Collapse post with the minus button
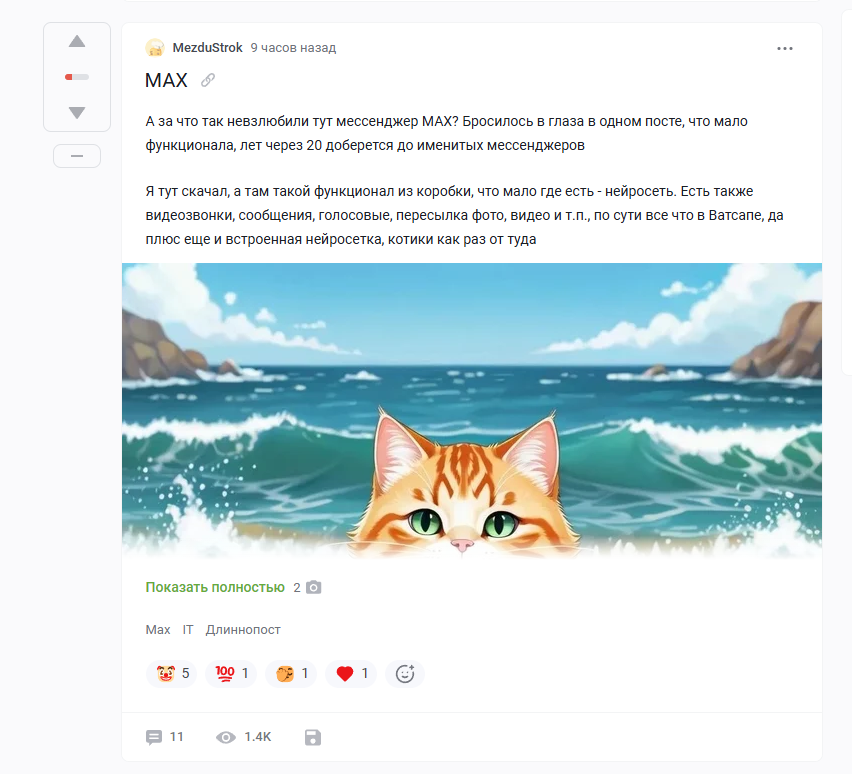This screenshot has width=852, height=774. (77, 156)
